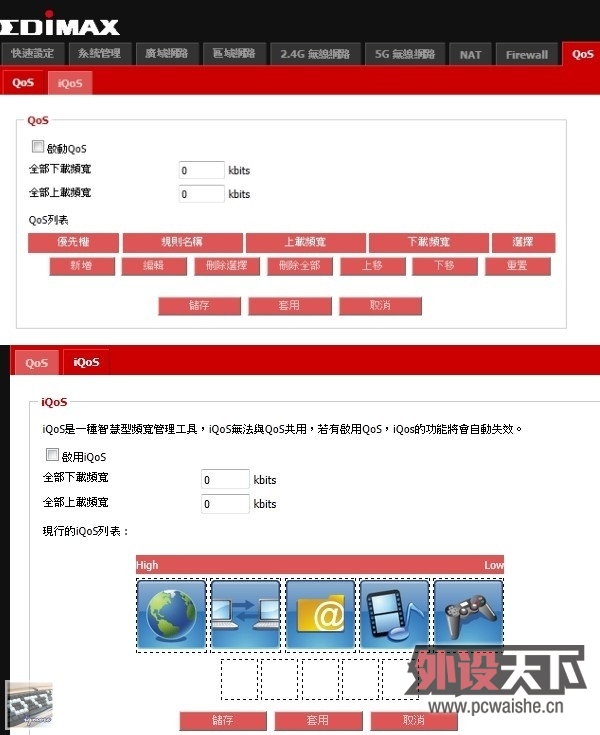Viewport: 600px width, 735px height.
Task: Select the computer file transfer iQoS icon
Action: tap(245, 615)
